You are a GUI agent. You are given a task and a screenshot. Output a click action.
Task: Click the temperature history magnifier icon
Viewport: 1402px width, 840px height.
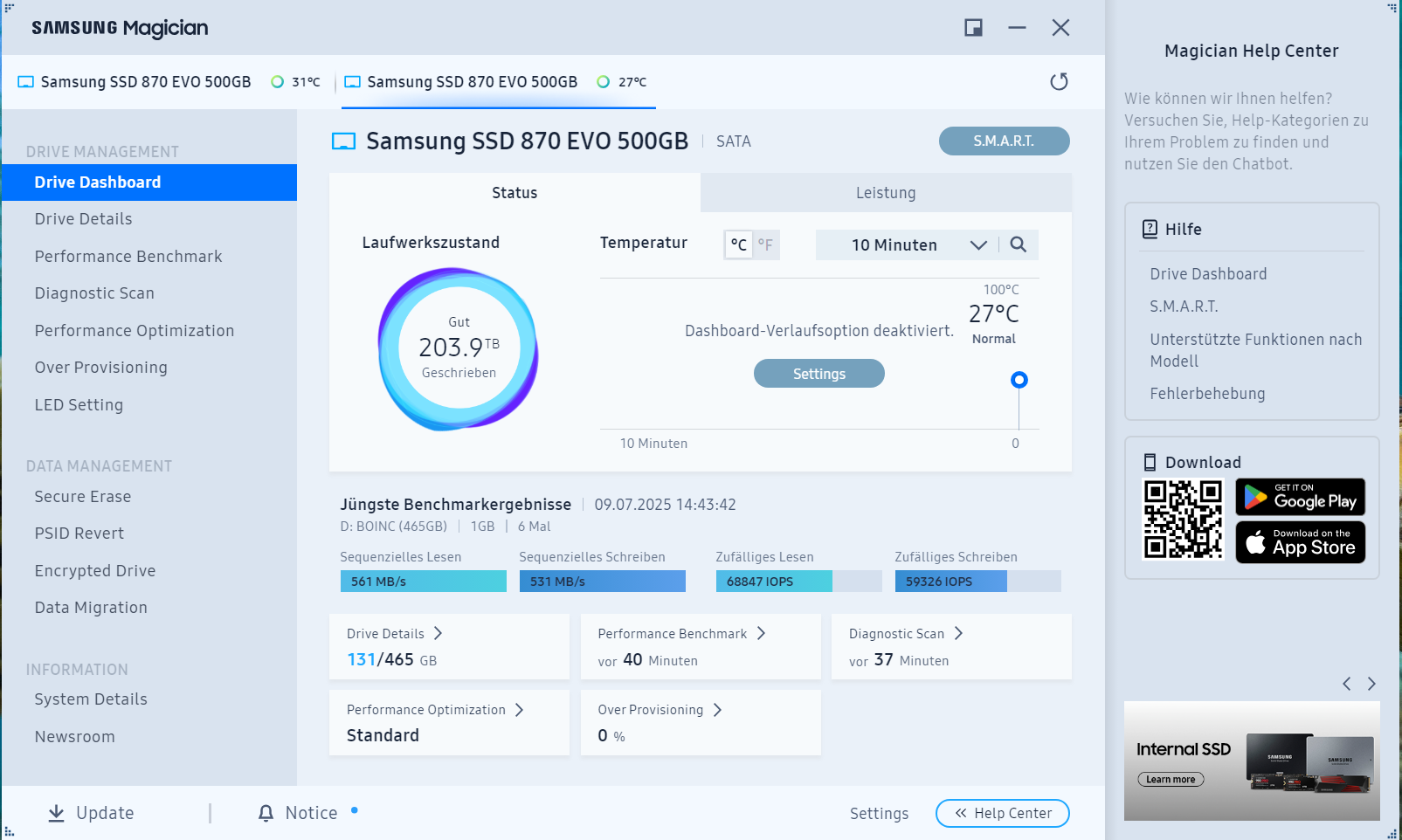[1019, 244]
